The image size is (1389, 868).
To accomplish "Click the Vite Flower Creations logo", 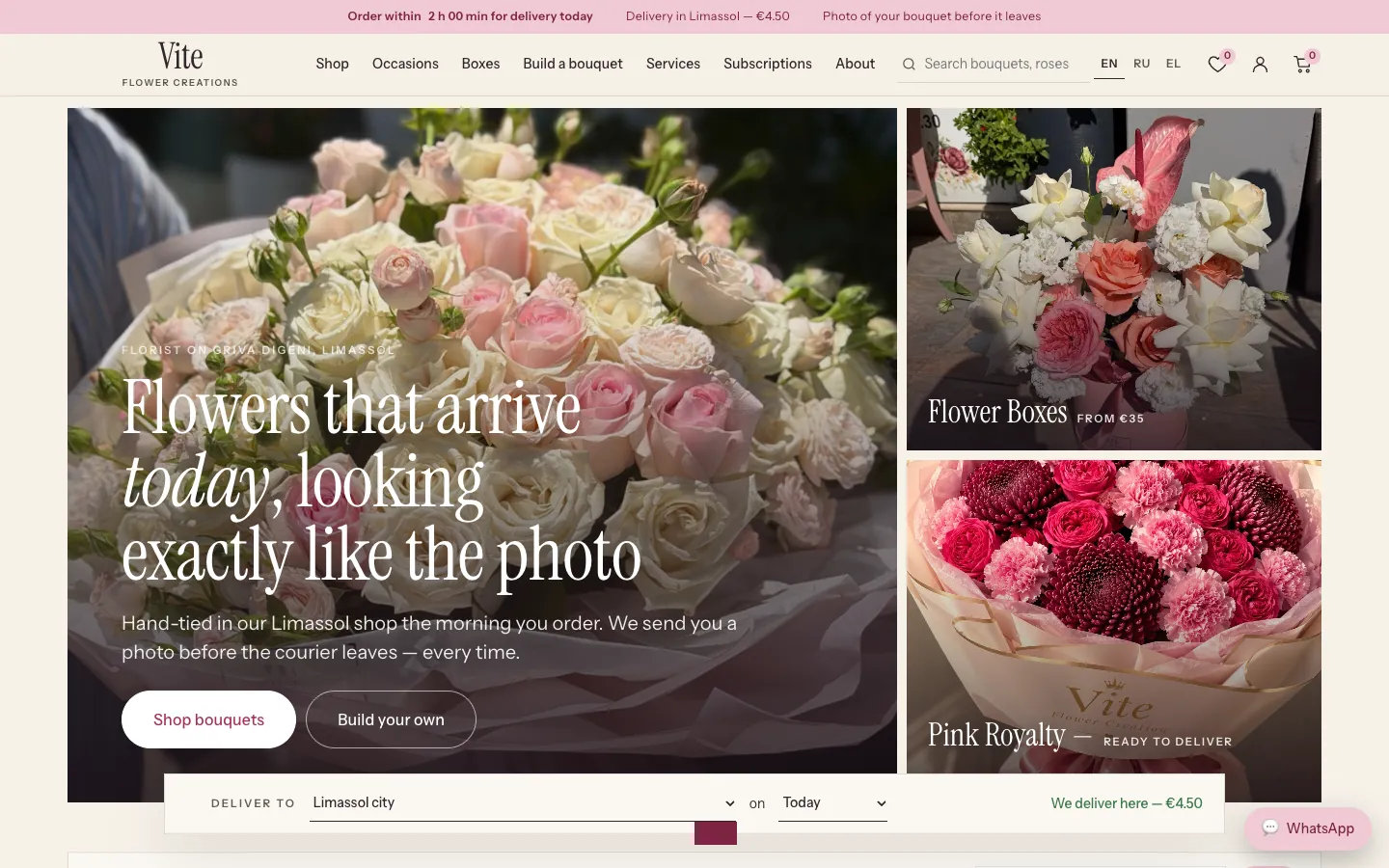I will point(180,65).
